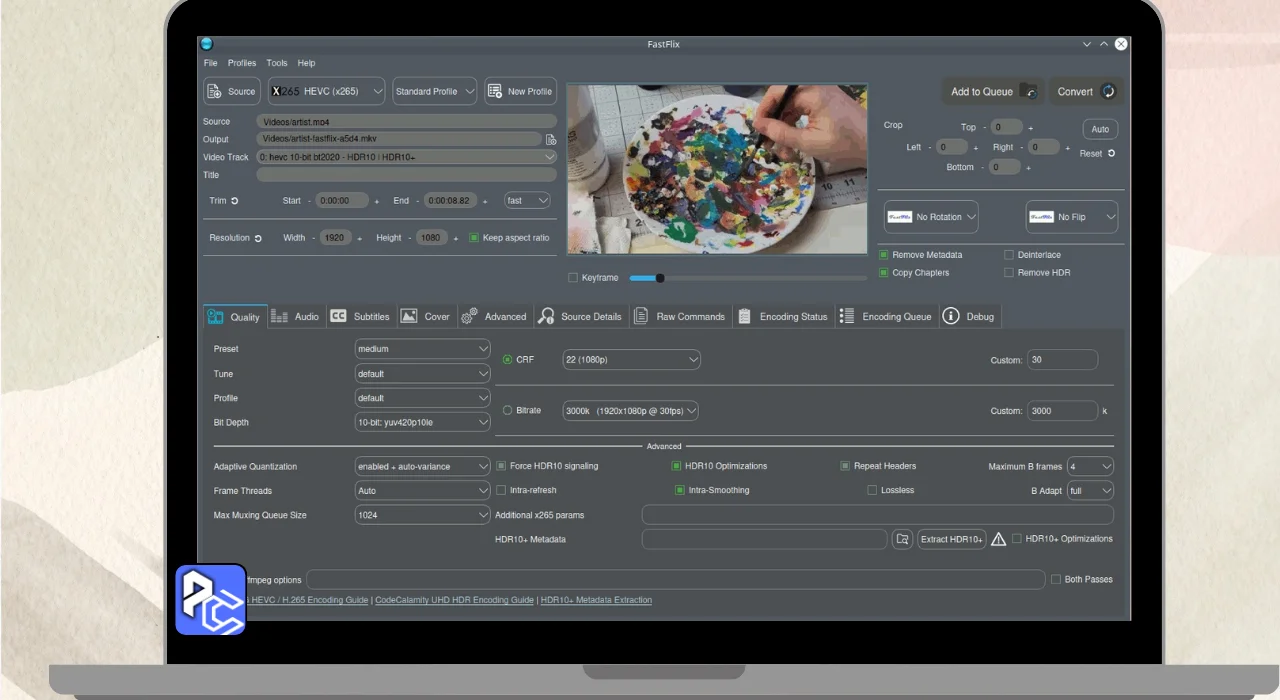
Task: Reset trim using the Trim icon
Action: coord(235,201)
